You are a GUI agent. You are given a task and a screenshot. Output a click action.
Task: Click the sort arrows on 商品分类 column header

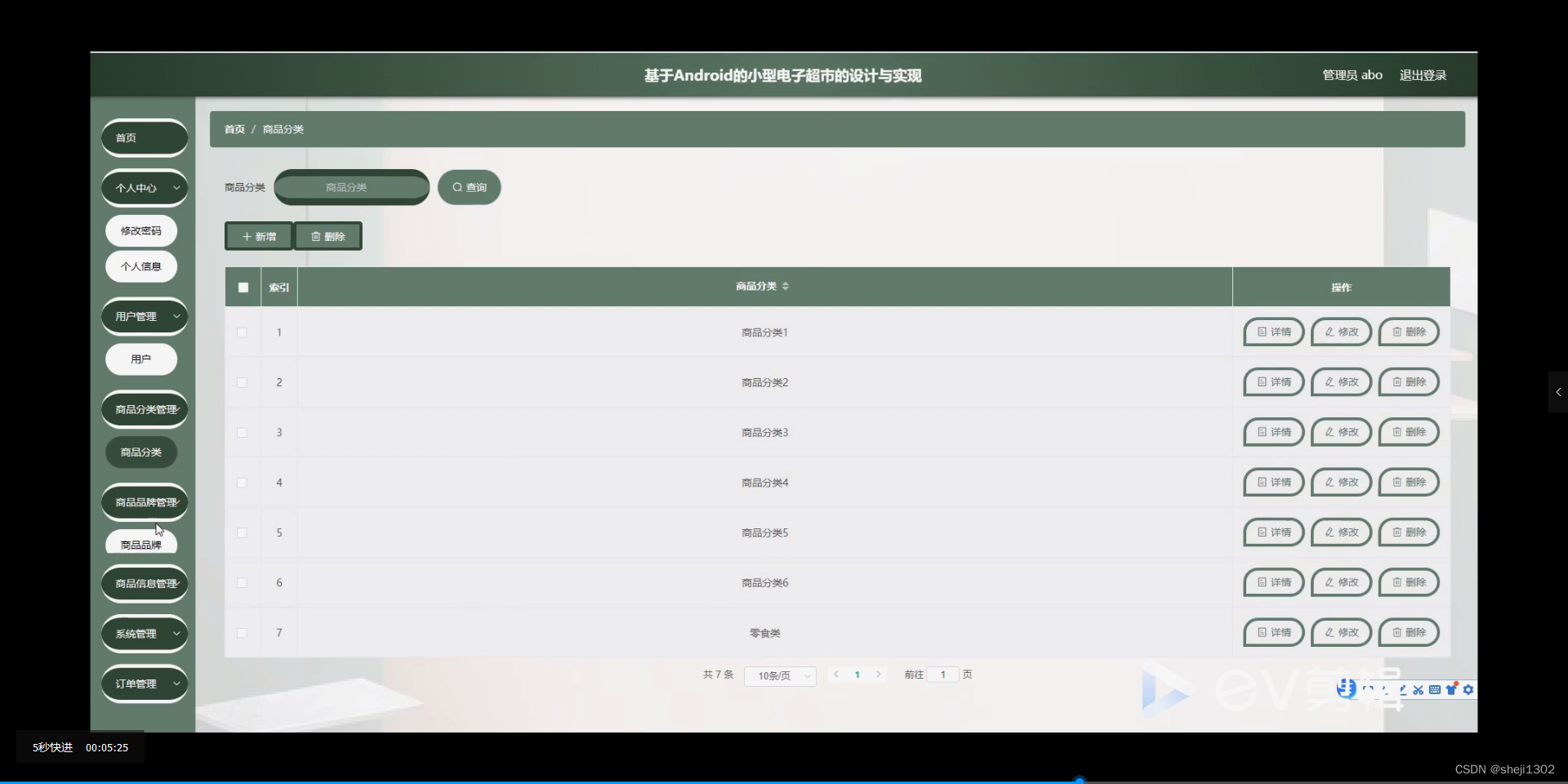coord(786,286)
